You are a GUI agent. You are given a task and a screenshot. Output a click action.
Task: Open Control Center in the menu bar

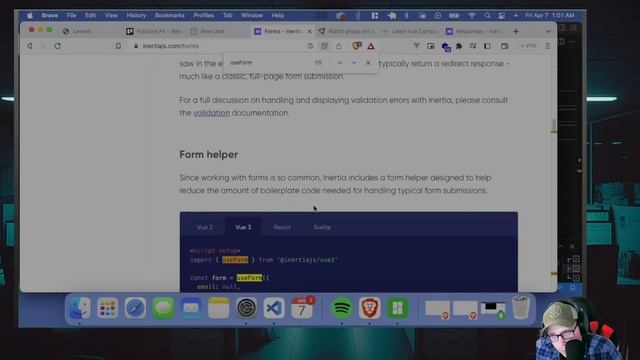[x=502, y=16]
